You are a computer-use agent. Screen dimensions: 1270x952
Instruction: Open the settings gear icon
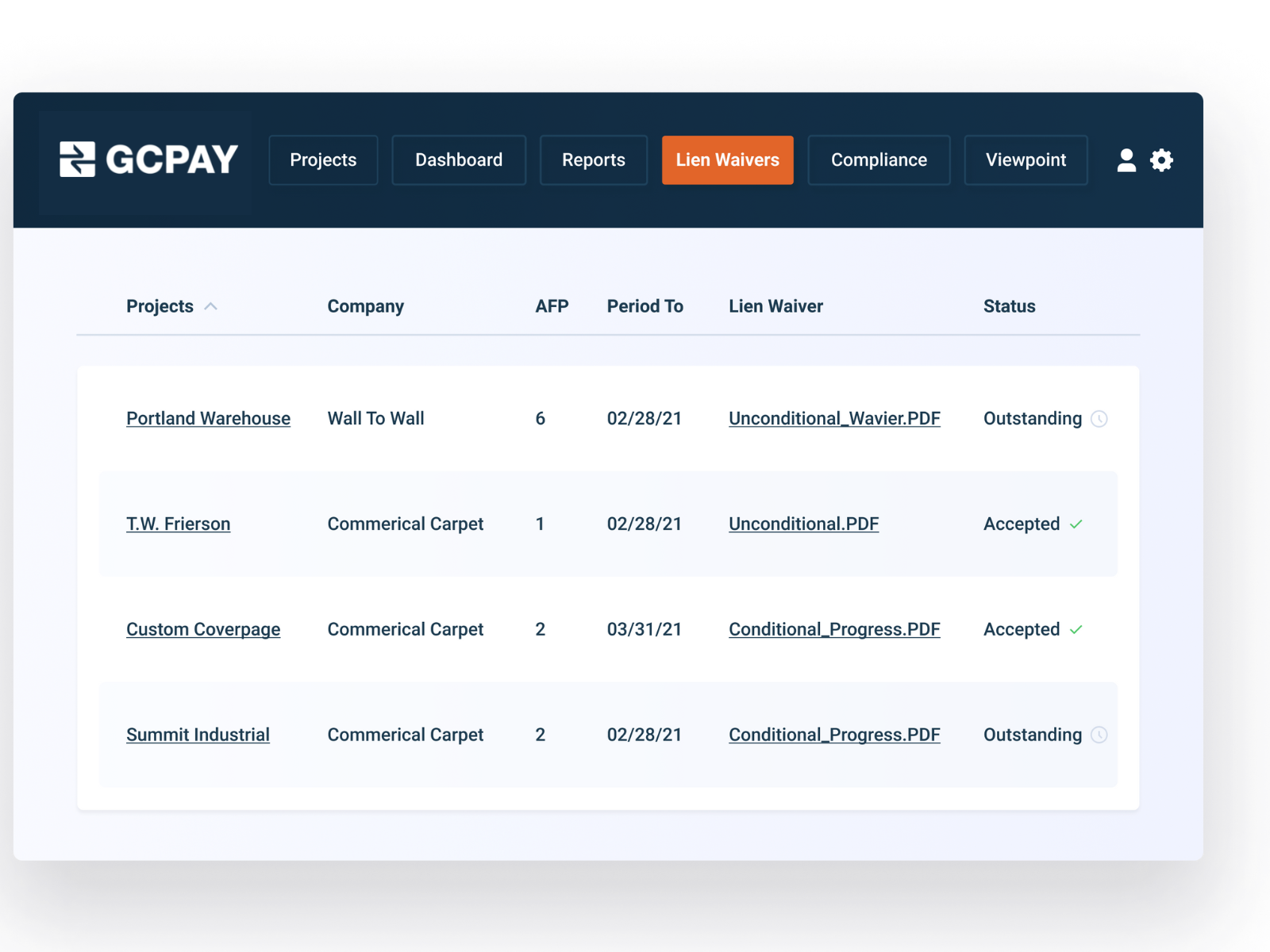click(x=1162, y=160)
